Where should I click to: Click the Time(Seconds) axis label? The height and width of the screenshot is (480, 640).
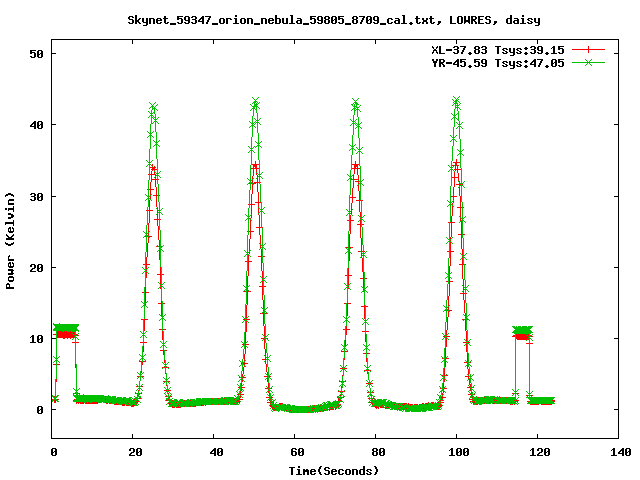(333, 471)
